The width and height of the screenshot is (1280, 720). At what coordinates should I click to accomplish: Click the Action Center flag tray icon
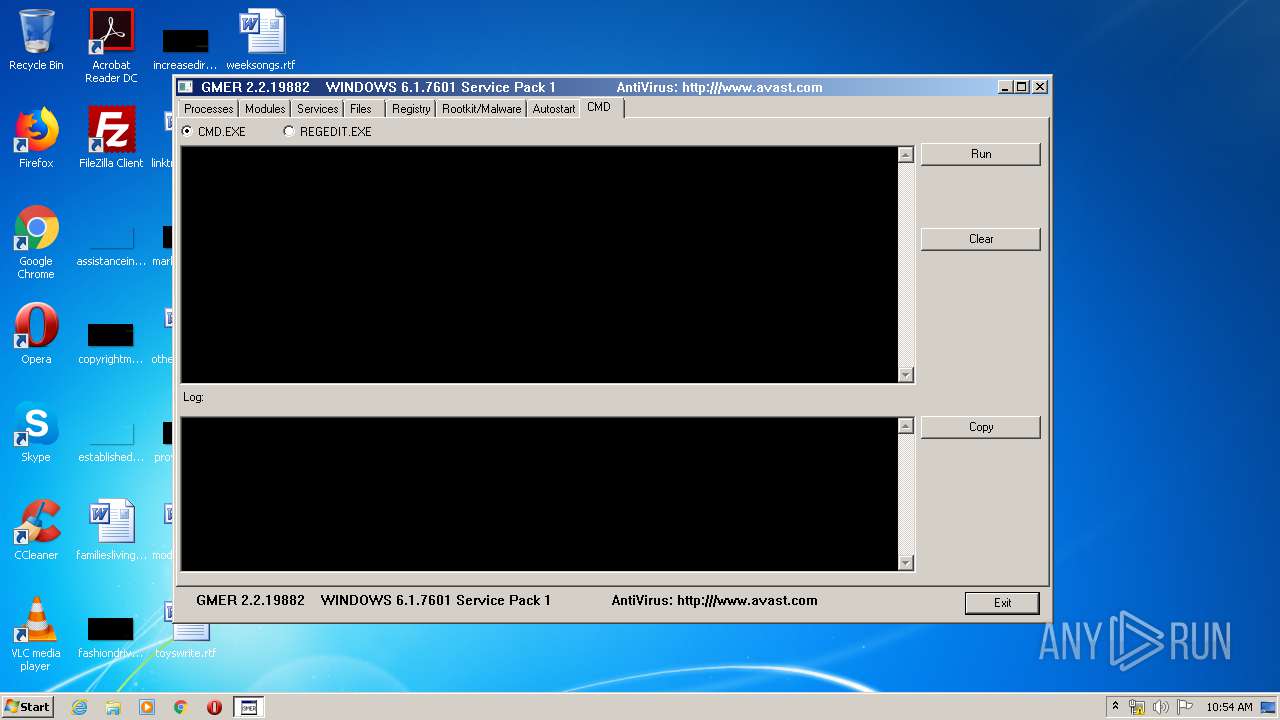[x=1184, y=707]
